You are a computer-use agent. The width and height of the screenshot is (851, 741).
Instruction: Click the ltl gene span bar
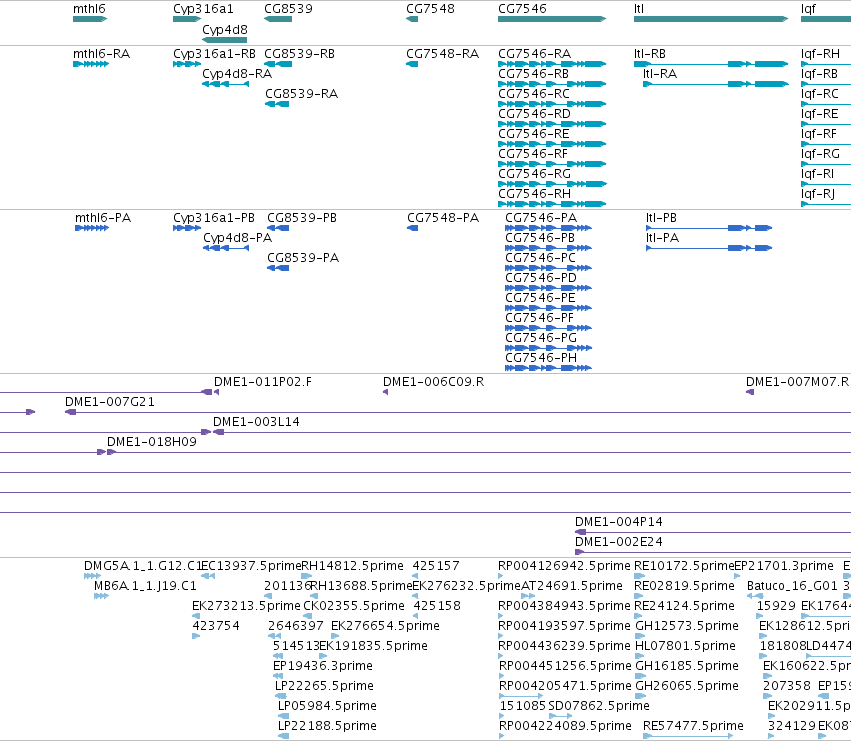tap(710, 19)
